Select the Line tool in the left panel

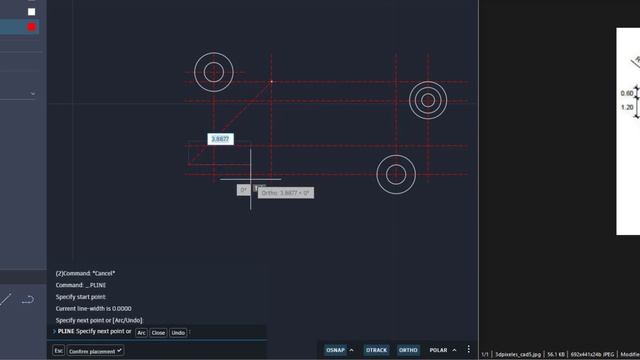point(5,300)
